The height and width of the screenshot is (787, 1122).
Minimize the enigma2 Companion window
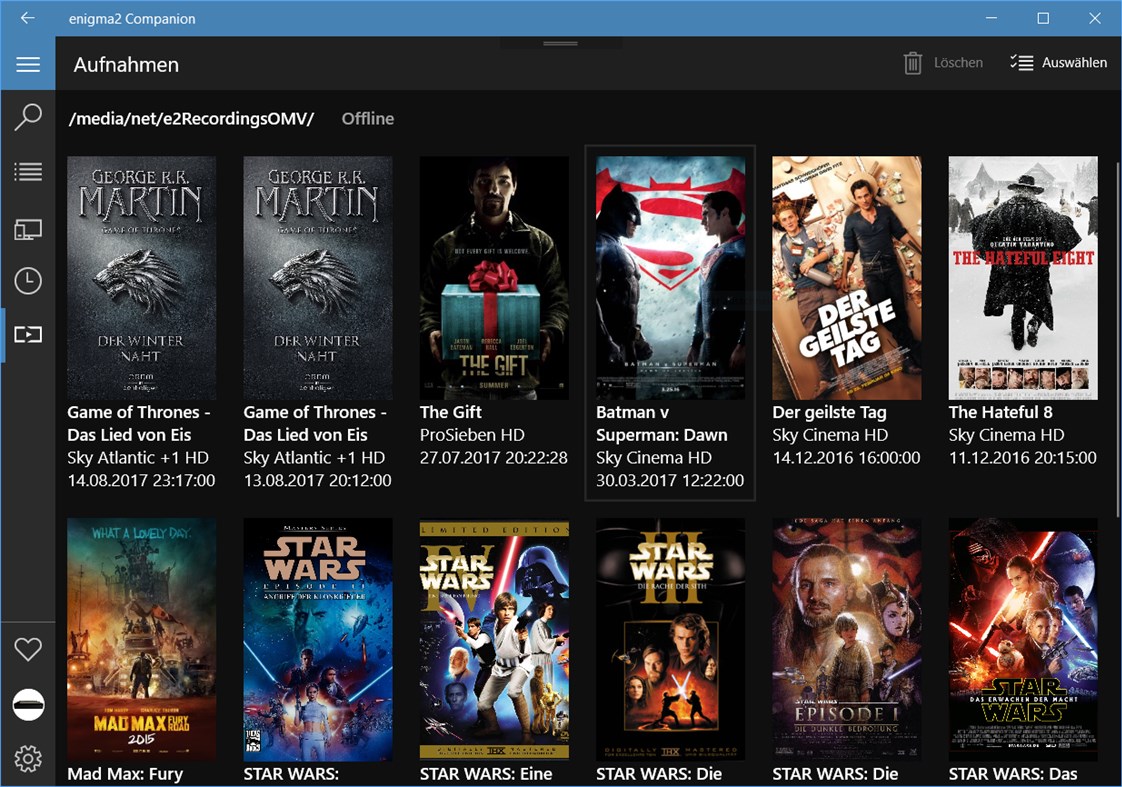coord(992,18)
